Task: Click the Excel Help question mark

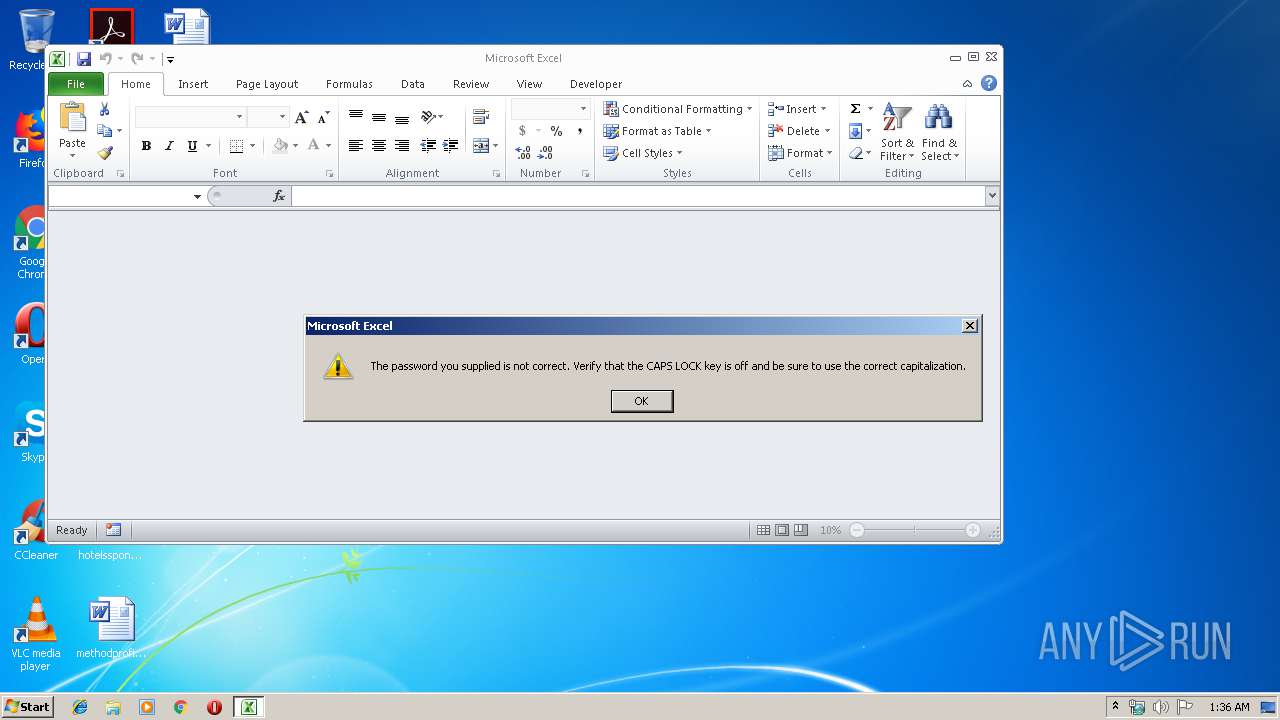Action: point(989,84)
